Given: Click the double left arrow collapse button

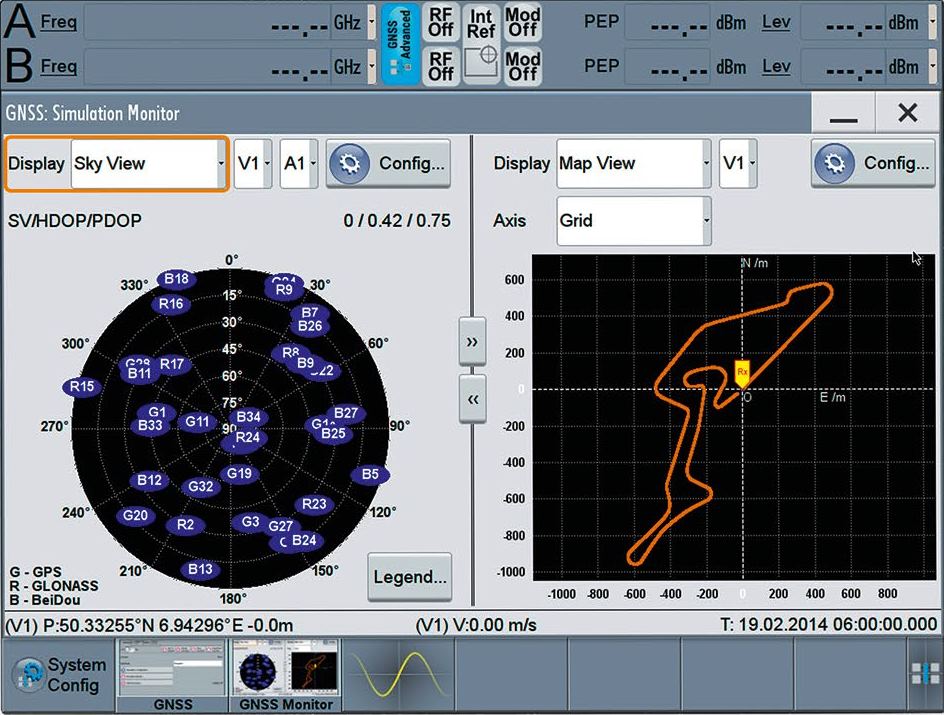Looking at the screenshot, I should (472, 398).
